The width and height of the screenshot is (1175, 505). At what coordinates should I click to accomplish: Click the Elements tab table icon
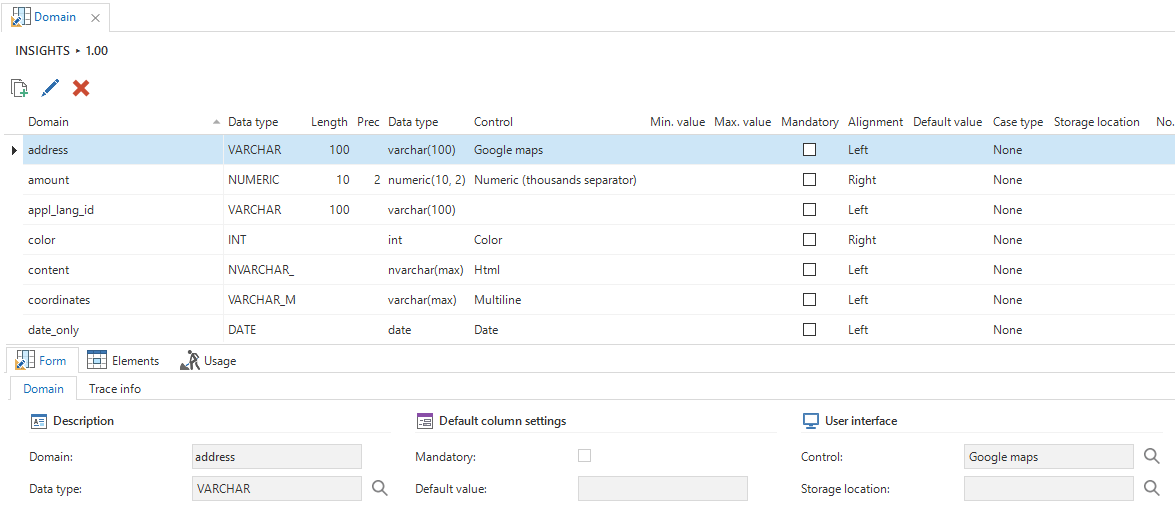[x=97, y=360]
